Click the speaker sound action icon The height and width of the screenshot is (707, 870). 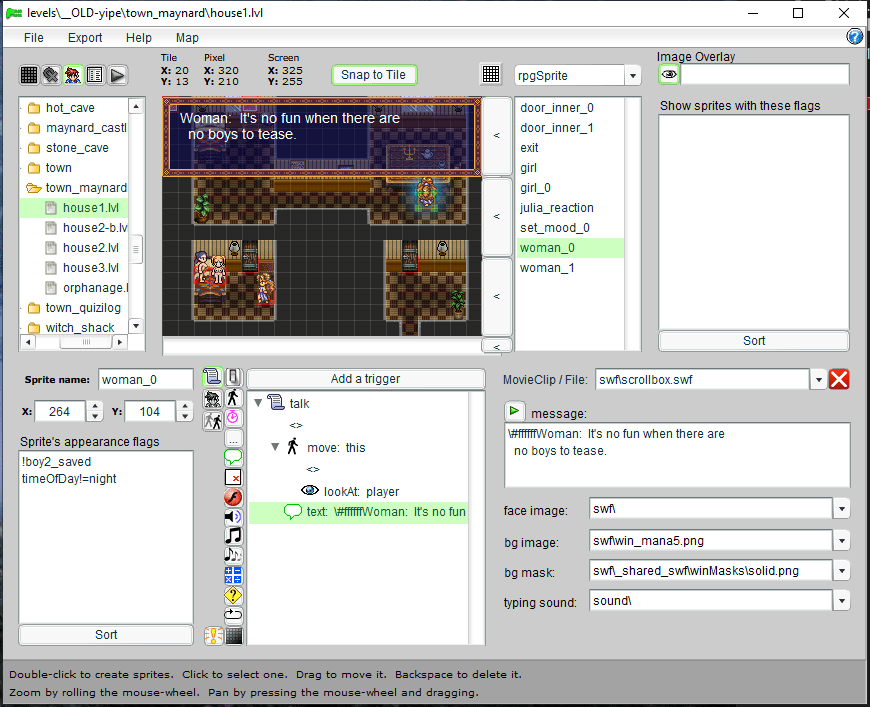tap(233, 516)
